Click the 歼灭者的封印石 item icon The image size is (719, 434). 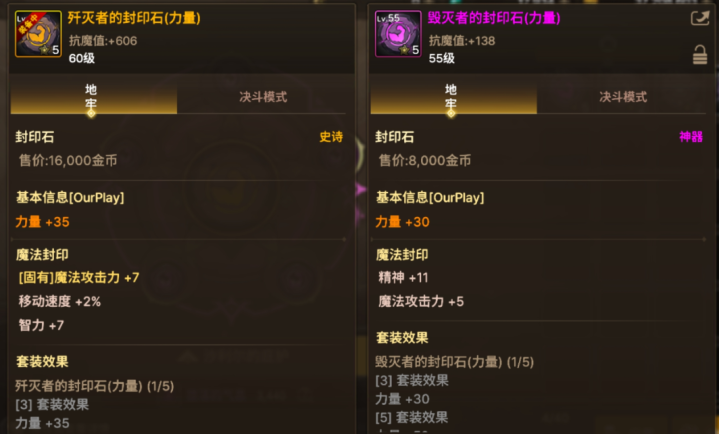pos(39,34)
